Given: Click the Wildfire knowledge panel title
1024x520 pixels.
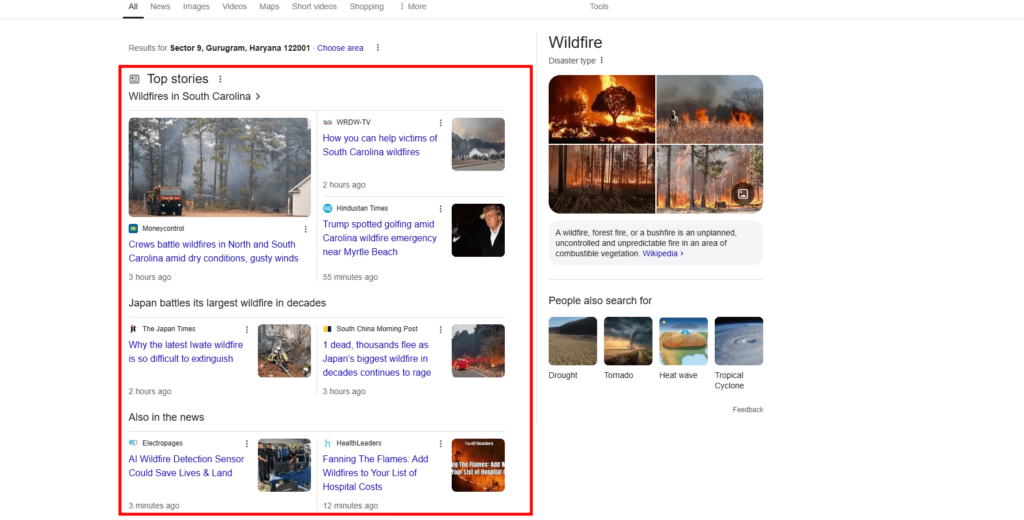Looking at the screenshot, I should pyautogui.click(x=575, y=42).
